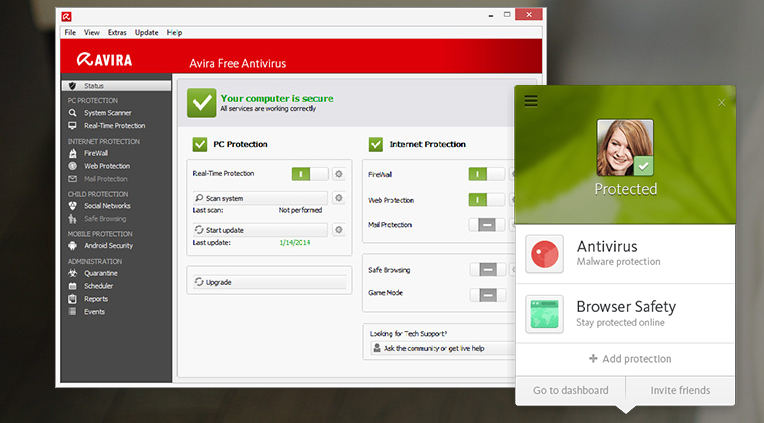Click 'Your computer is secure' heading

[277, 98]
